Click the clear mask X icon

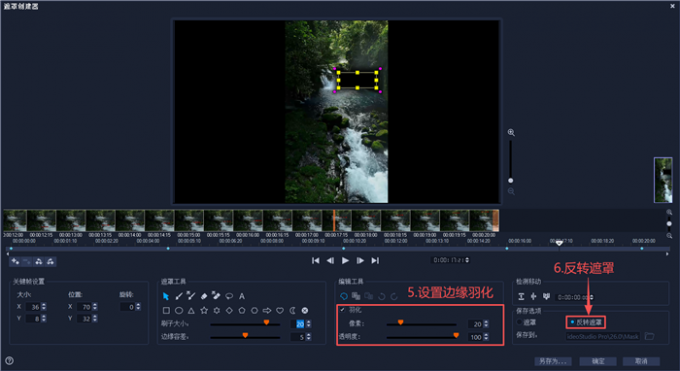point(305,311)
